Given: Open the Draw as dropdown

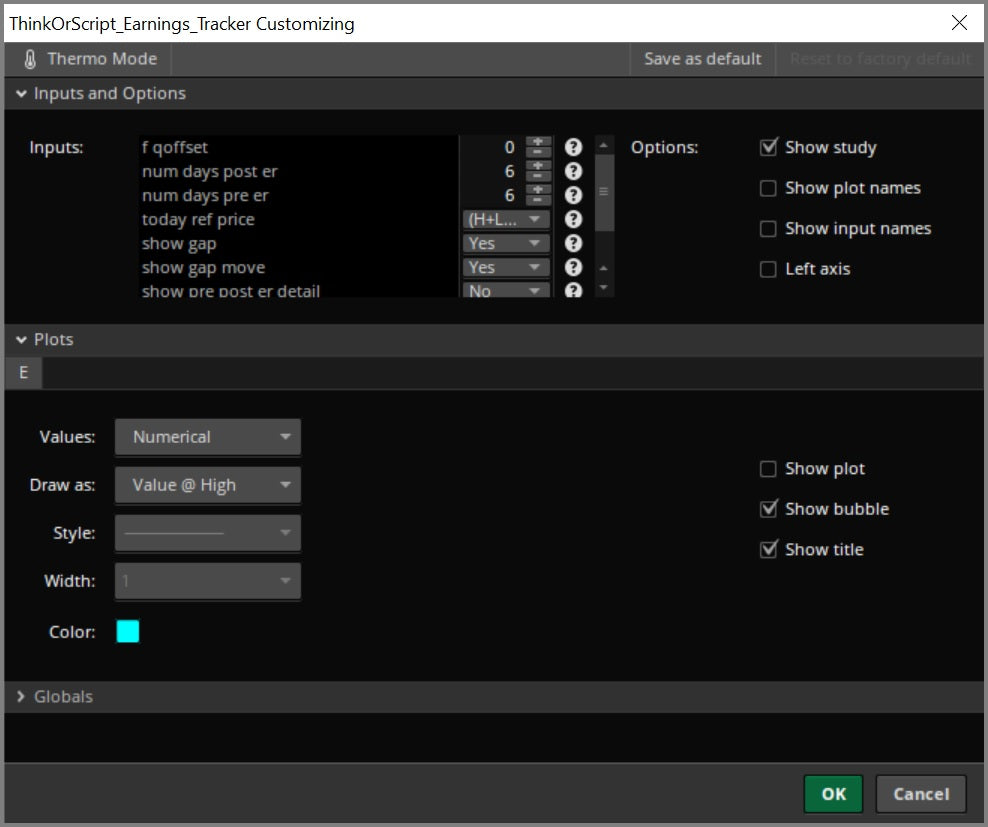Looking at the screenshot, I should (x=207, y=485).
